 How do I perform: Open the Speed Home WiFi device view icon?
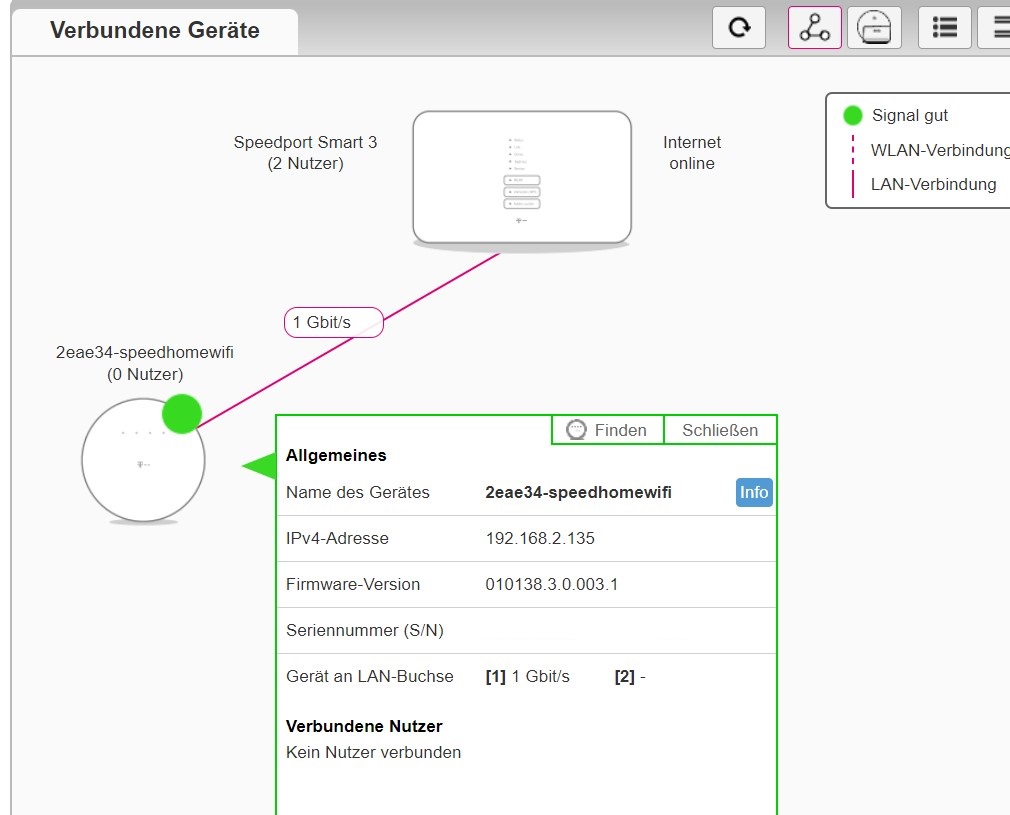874,28
